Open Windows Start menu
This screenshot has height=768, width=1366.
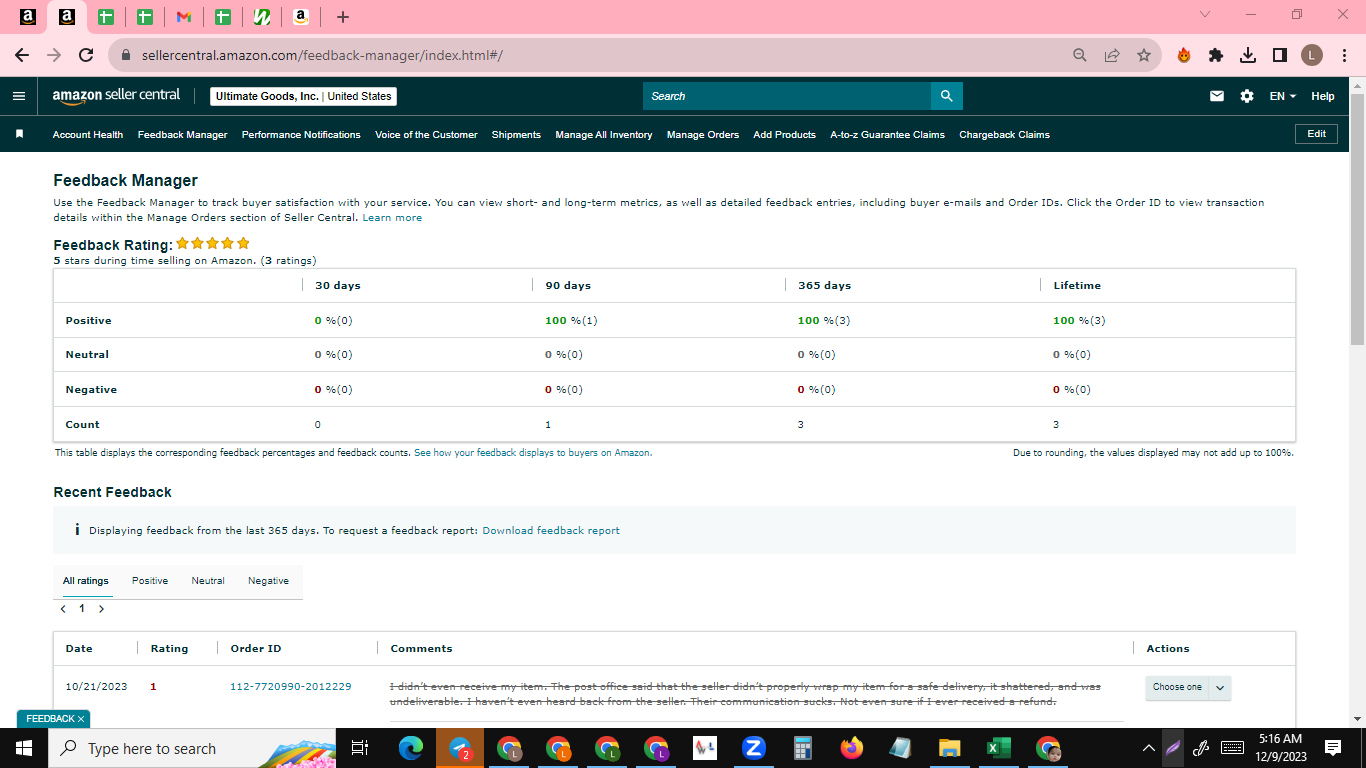click(24, 748)
